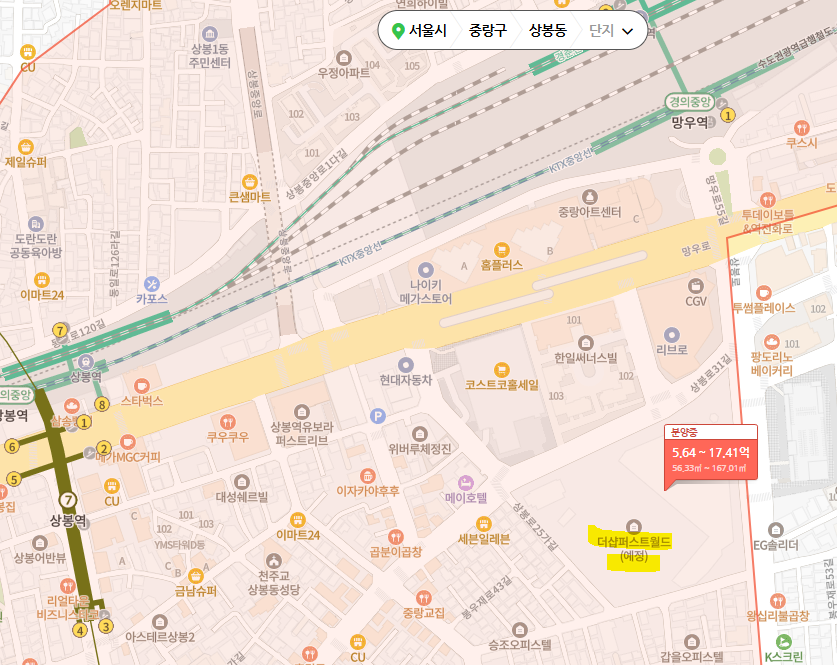The image size is (837, 665).
Task: Click the 투썸플레이스 cafe icon
Action: click(764, 292)
